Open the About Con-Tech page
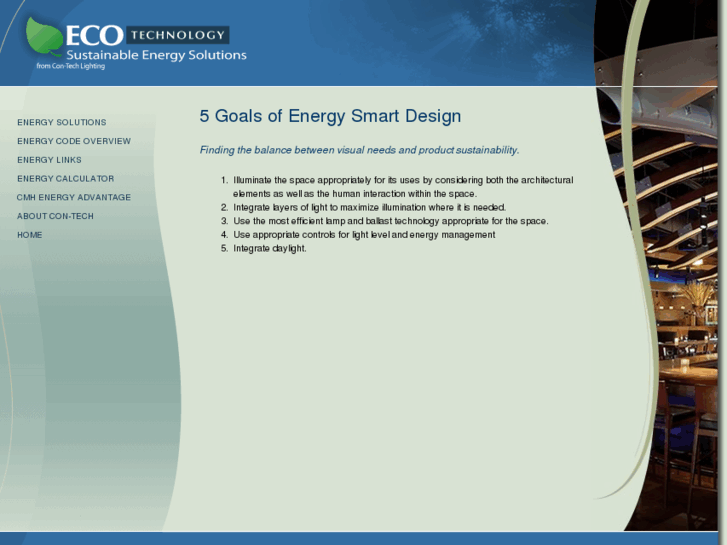 click(x=55, y=216)
